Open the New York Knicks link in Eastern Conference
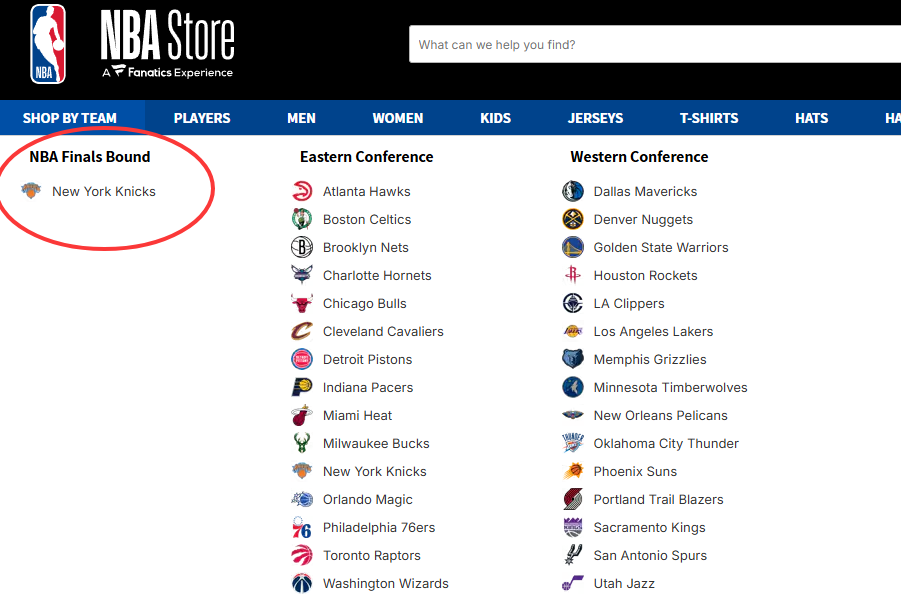The width and height of the screenshot is (901, 607). tap(375, 471)
